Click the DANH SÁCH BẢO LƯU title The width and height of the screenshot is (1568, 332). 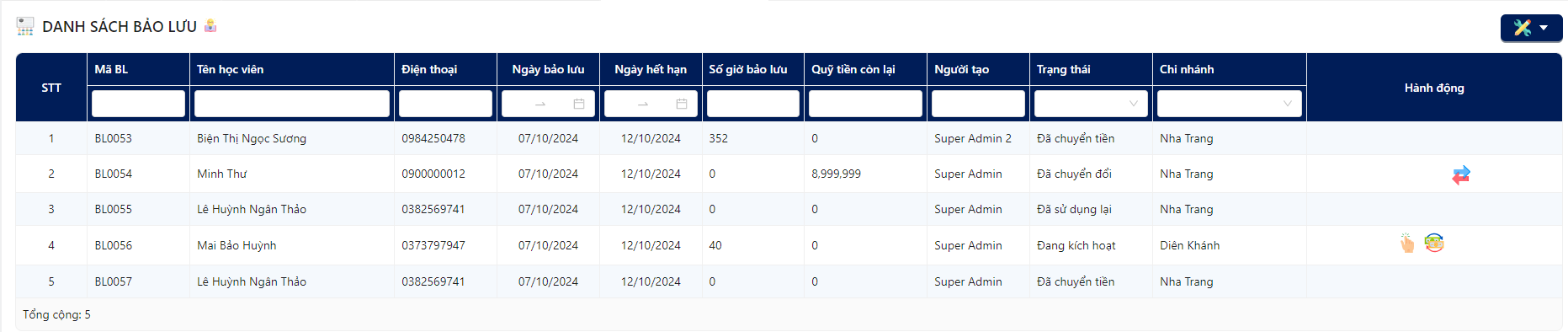tap(120, 26)
